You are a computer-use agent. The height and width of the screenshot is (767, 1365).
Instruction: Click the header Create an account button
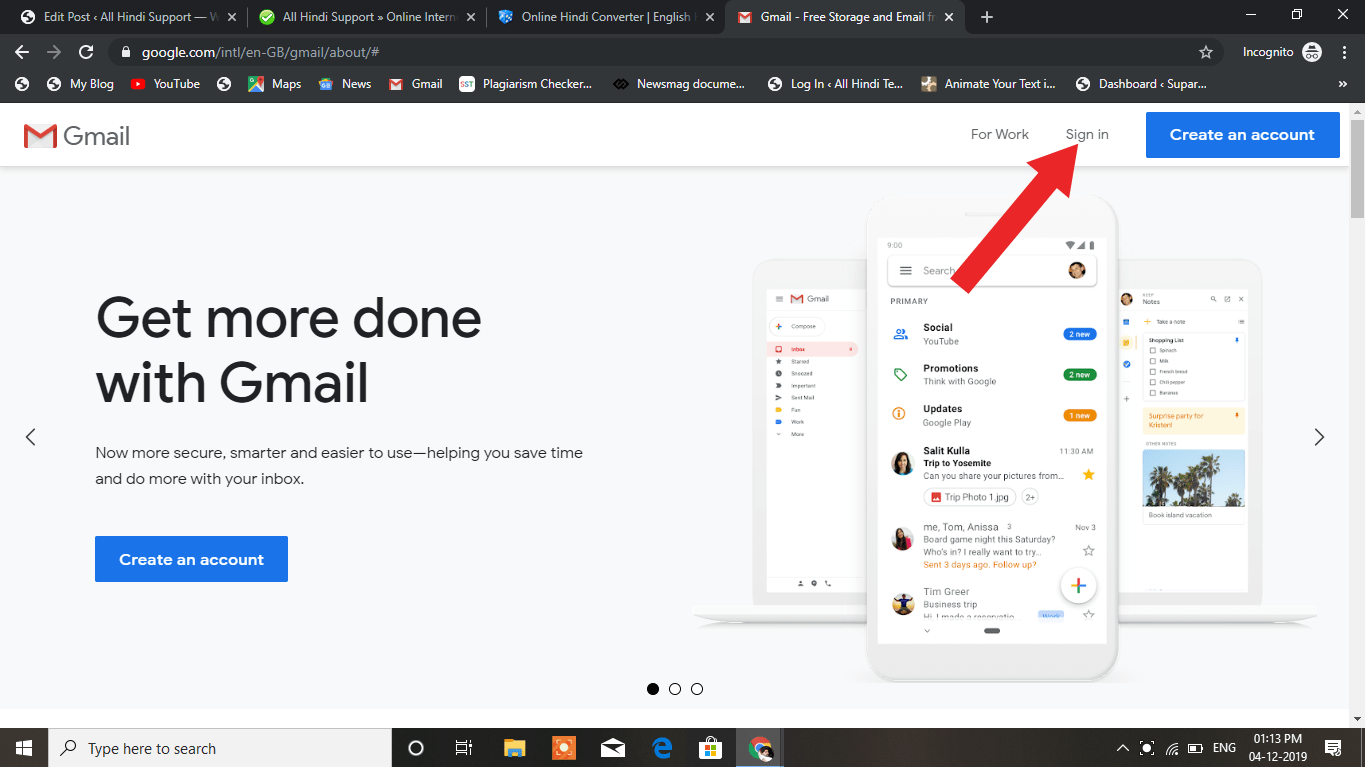click(x=1242, y=135)
